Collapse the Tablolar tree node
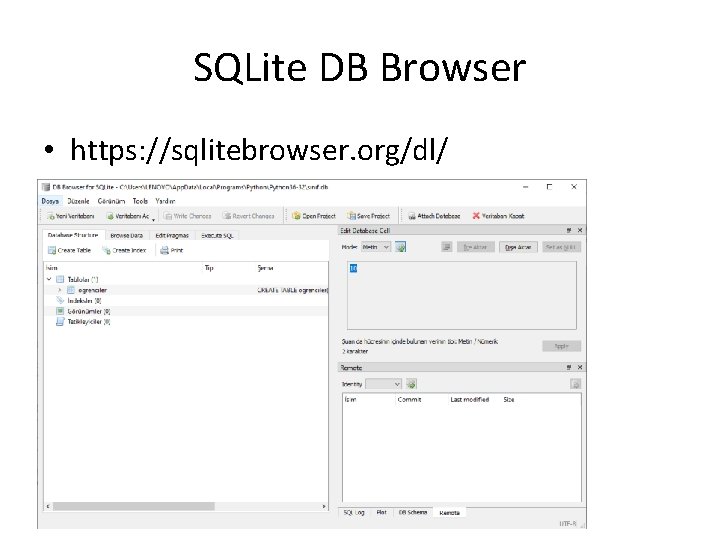 [49, 279]
